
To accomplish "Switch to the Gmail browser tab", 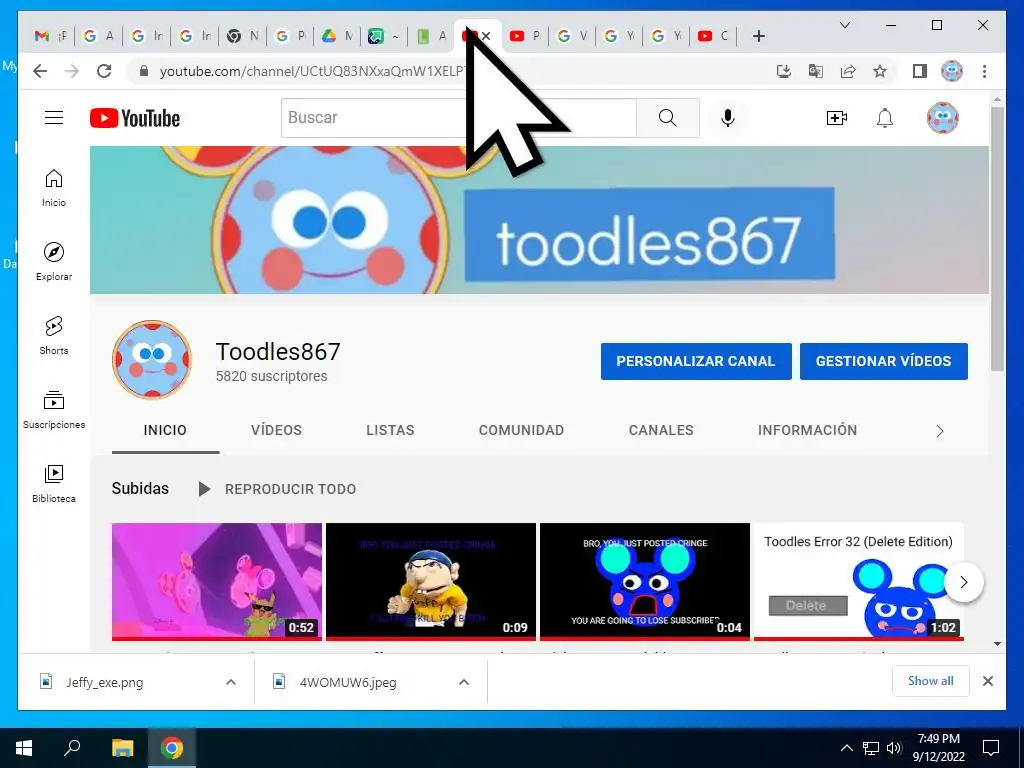I will click(x=50, y=36).
